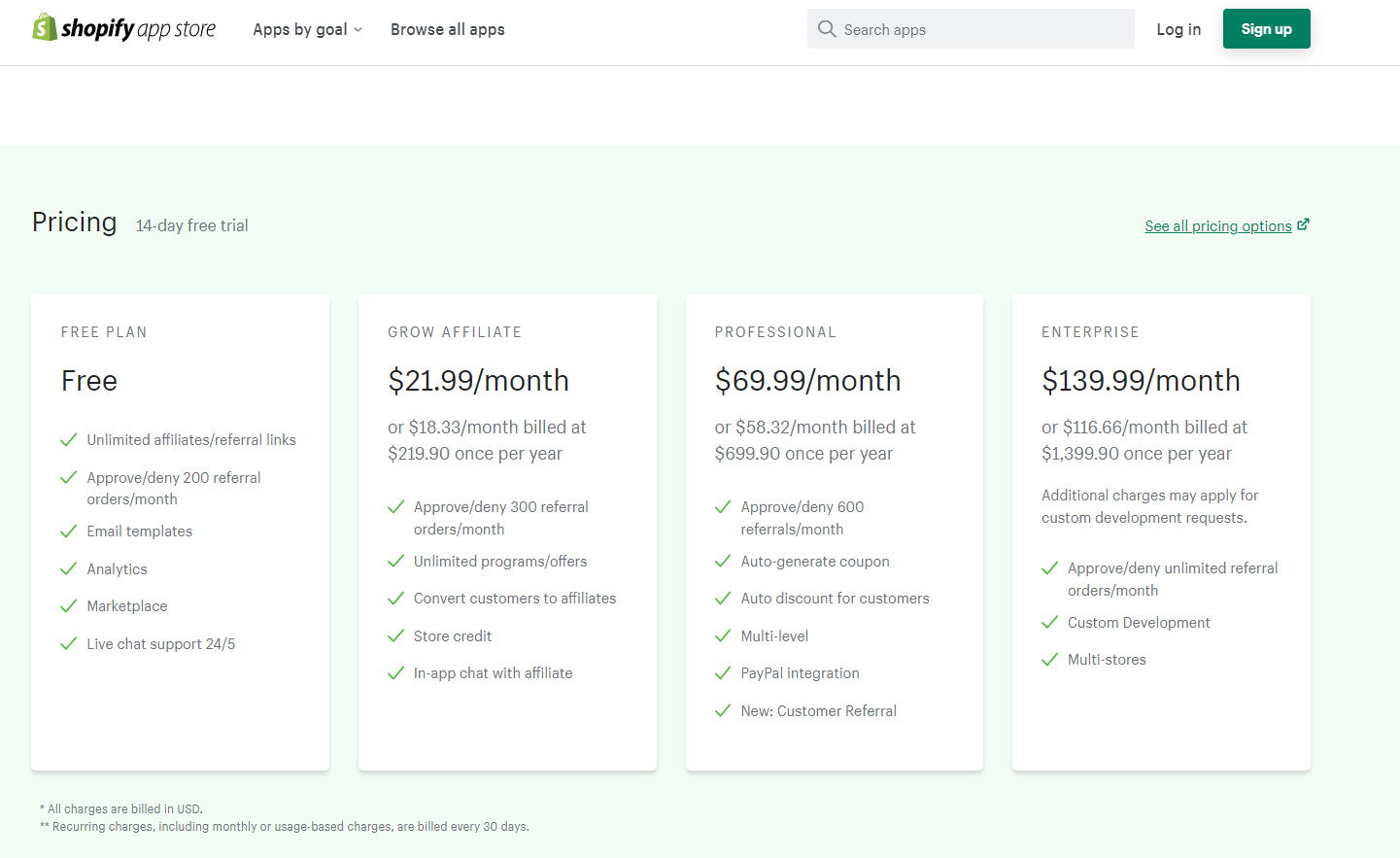Click checkmark icon next to Multi-stores
Screen dimensions: 1400x858
pos(1049,660)
